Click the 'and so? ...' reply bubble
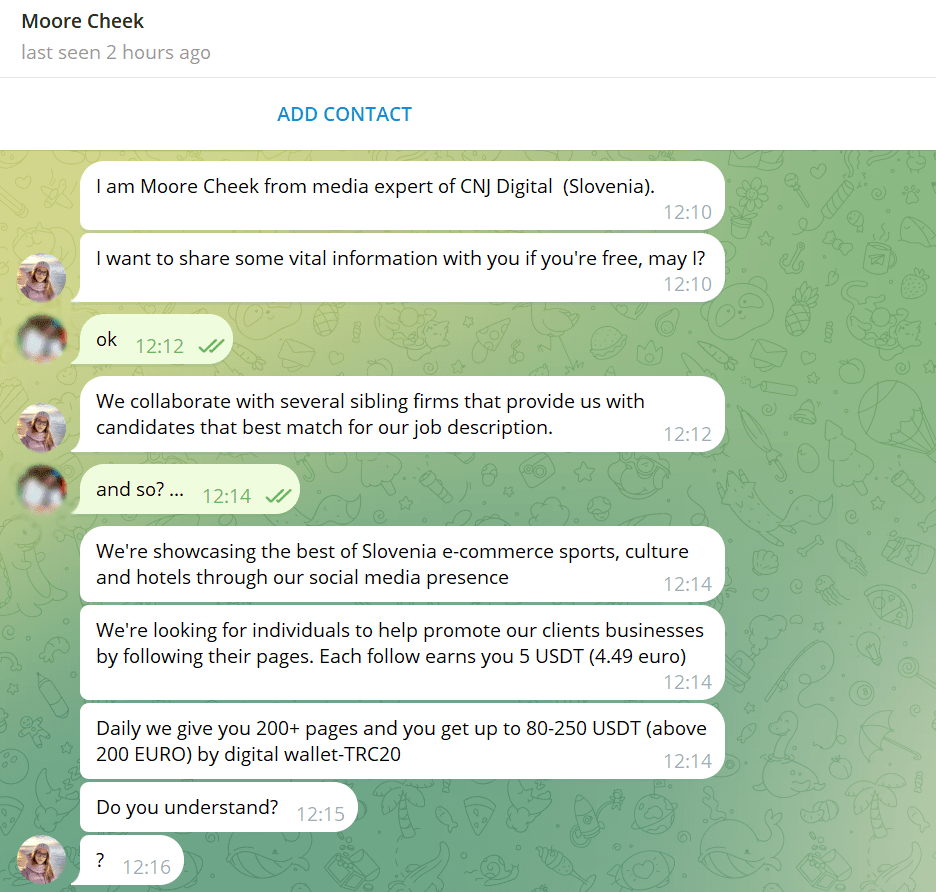 coord(186,489)
